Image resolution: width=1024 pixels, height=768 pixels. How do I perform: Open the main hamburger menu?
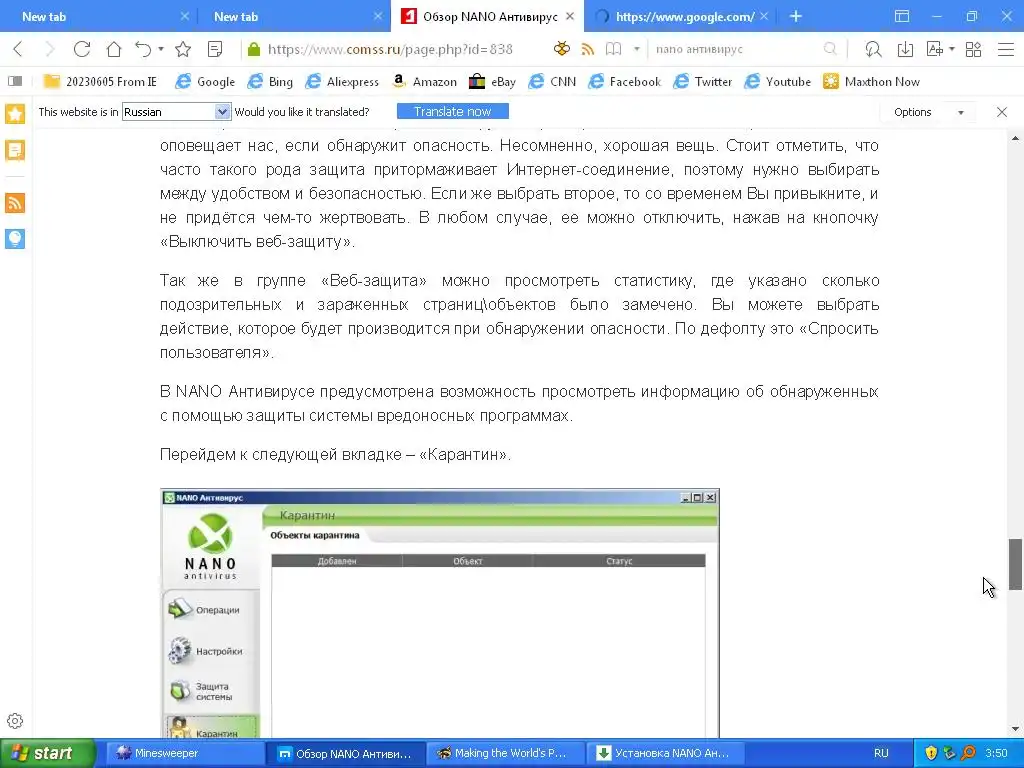pos(1006,49)
